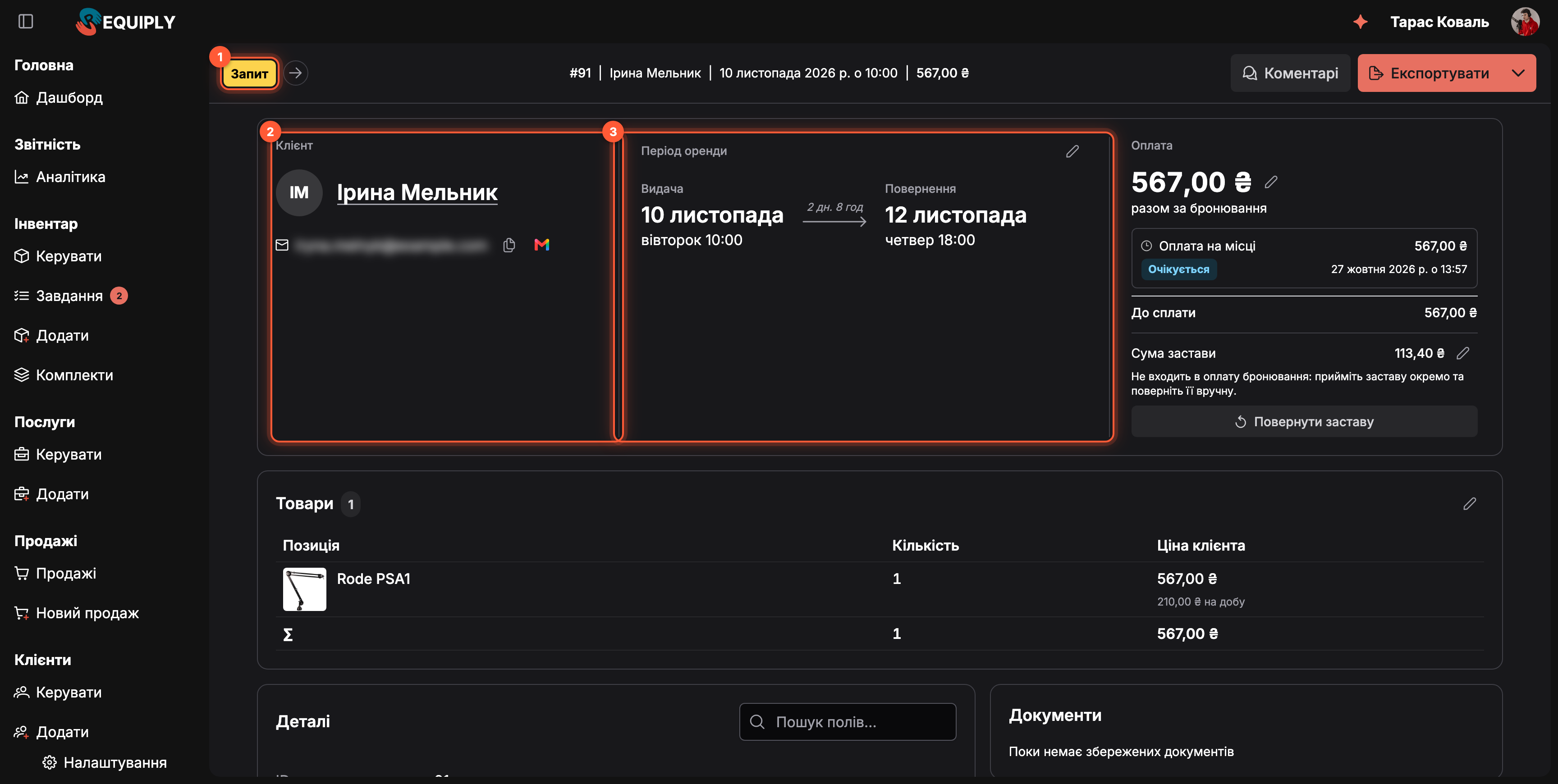Open Аналітика in sidebar
Screen dimensions: 1558x784
[x=60, y=177]
